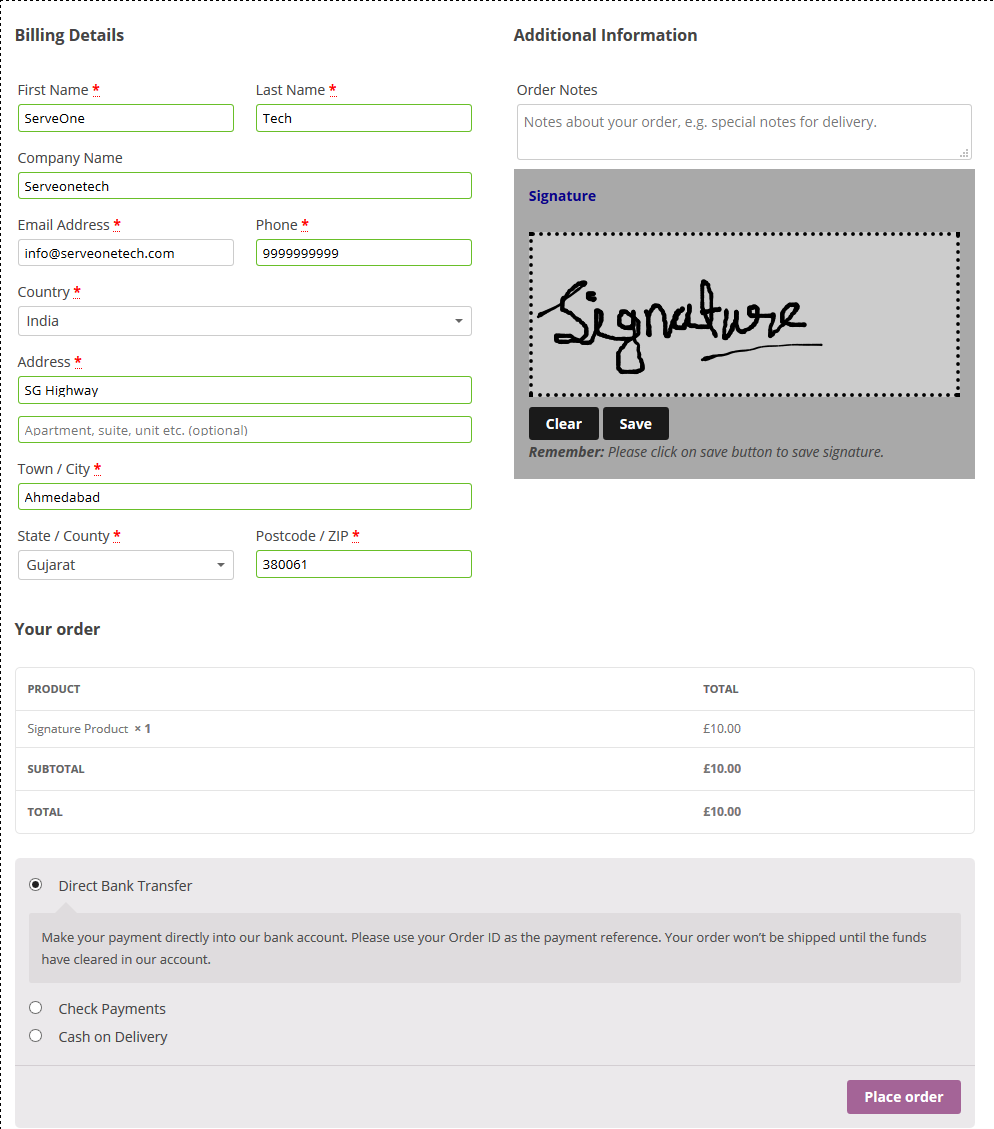
Task: Click the PRODUCT column header
Action: tap(54, 689)
